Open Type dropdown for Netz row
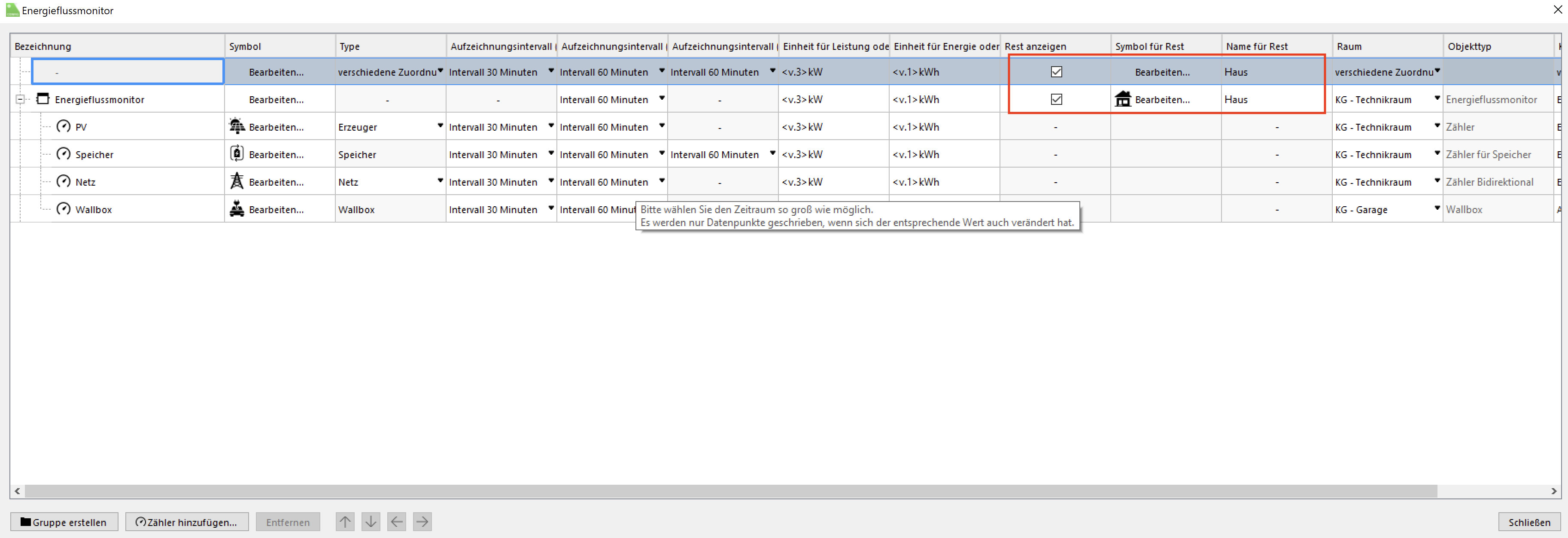 pyautogui.click(x=440, y=181)
